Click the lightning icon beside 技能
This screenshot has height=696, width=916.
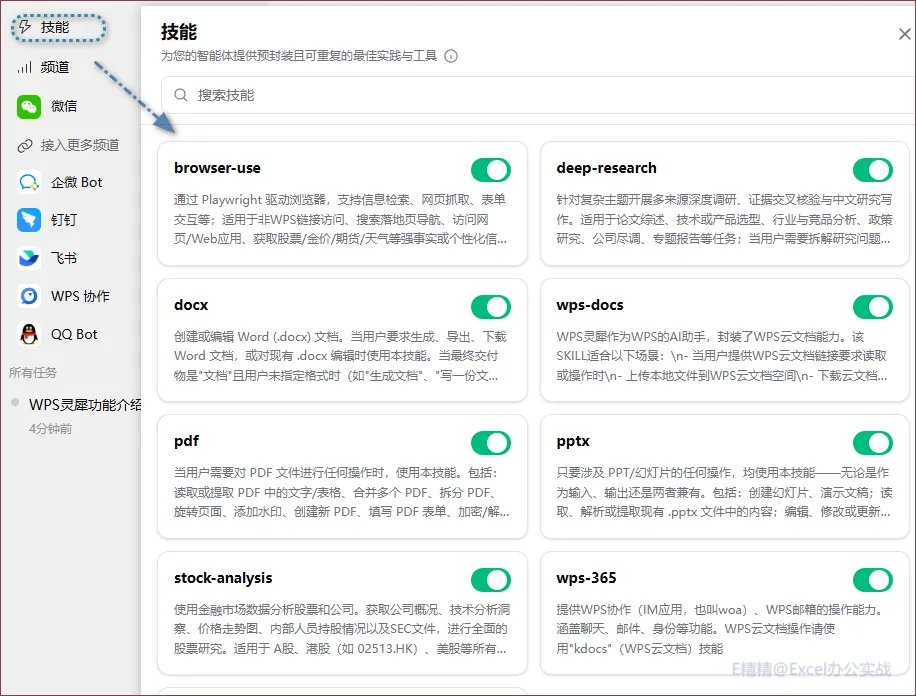(25, 27)
